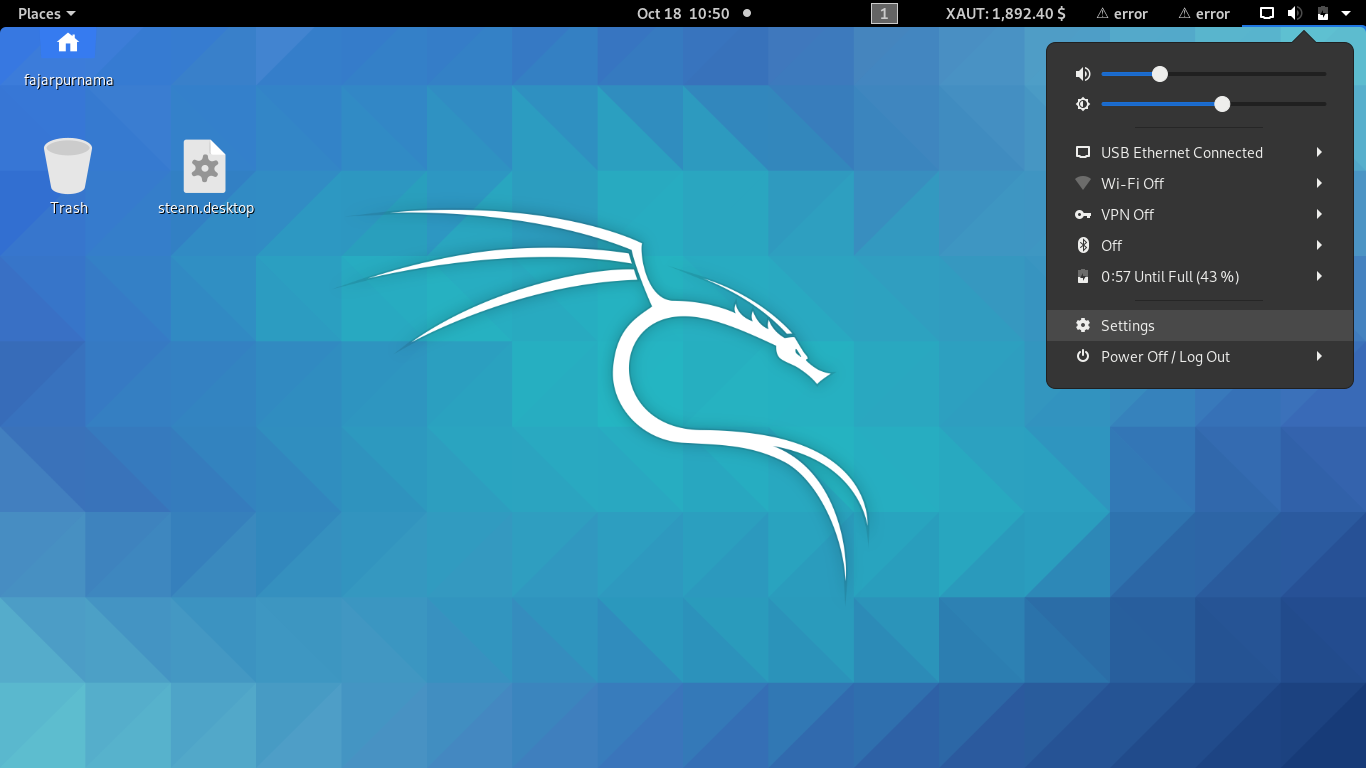Expand the Wi-Fi Off submenu arrow
Image resolution: width=1366 pixels, height=768 pixels.
[1319, 183]
